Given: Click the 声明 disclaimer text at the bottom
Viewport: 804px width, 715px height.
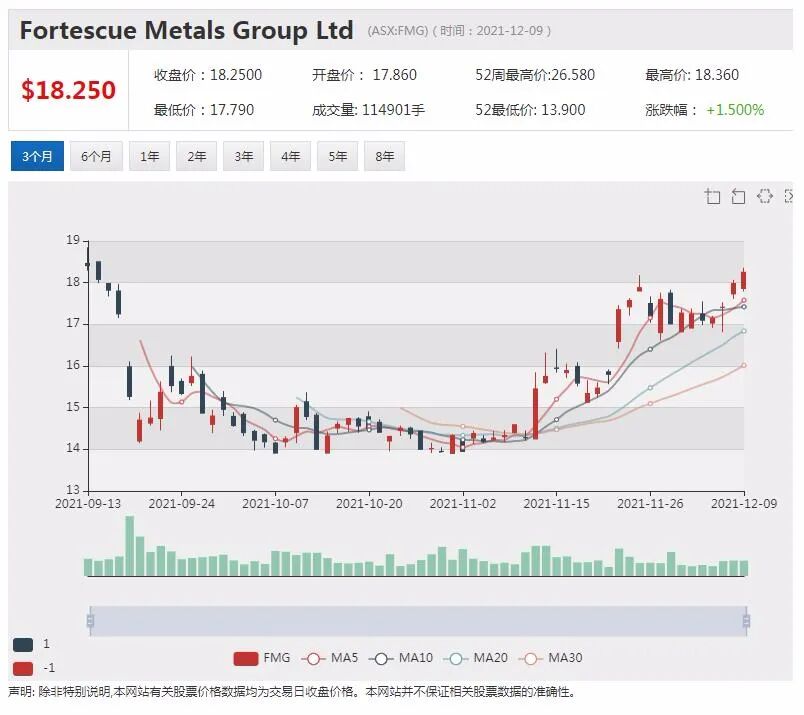Looking at the screenshot, I should tap(291, 692).
